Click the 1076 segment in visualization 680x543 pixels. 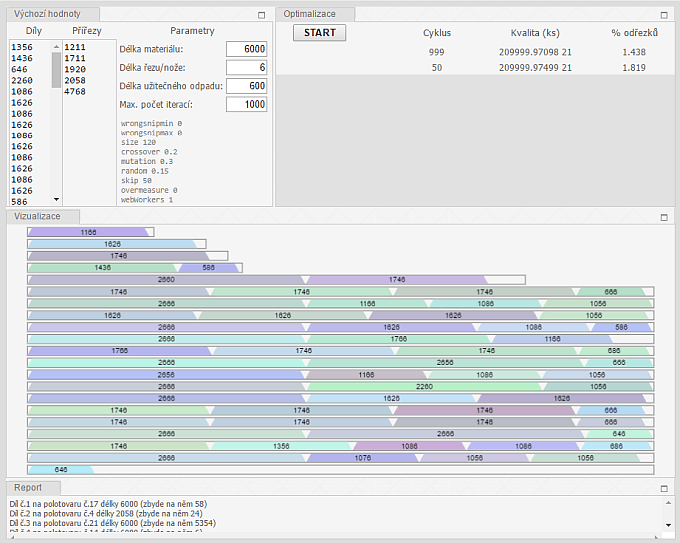click(363, 458)
